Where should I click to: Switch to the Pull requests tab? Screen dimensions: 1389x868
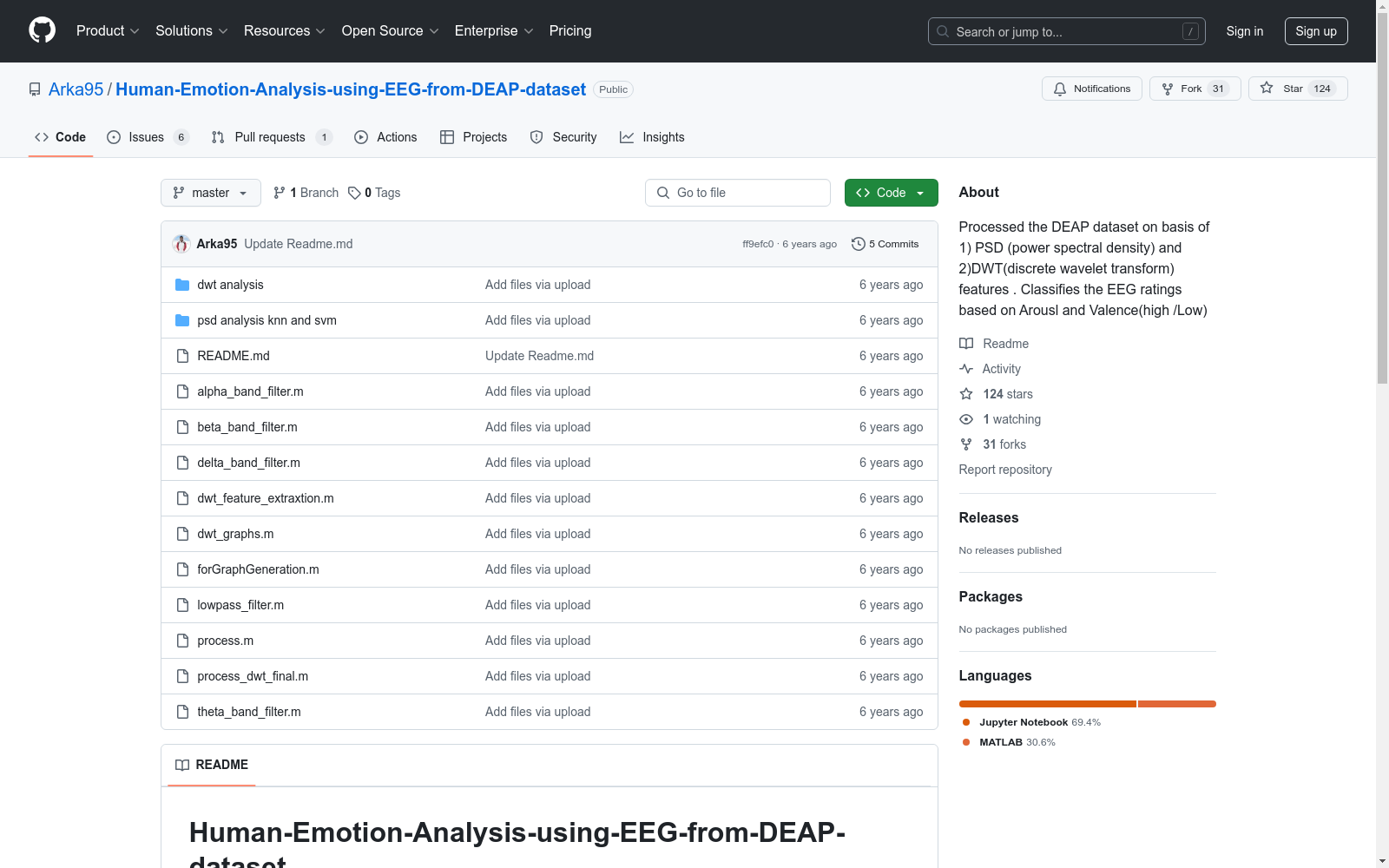tap(272, 137)
